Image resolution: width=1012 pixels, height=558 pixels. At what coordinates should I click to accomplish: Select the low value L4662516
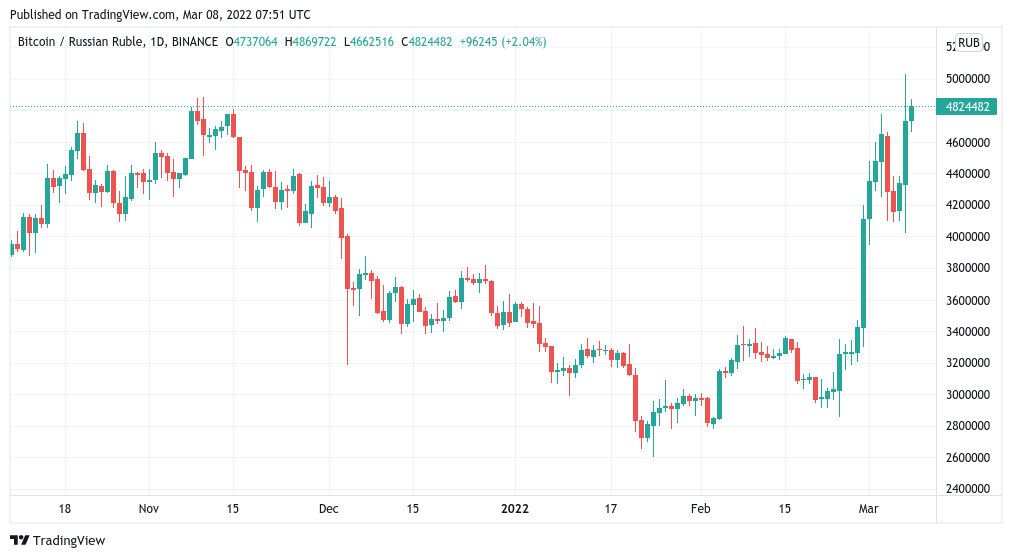click(x=370, y=42)
